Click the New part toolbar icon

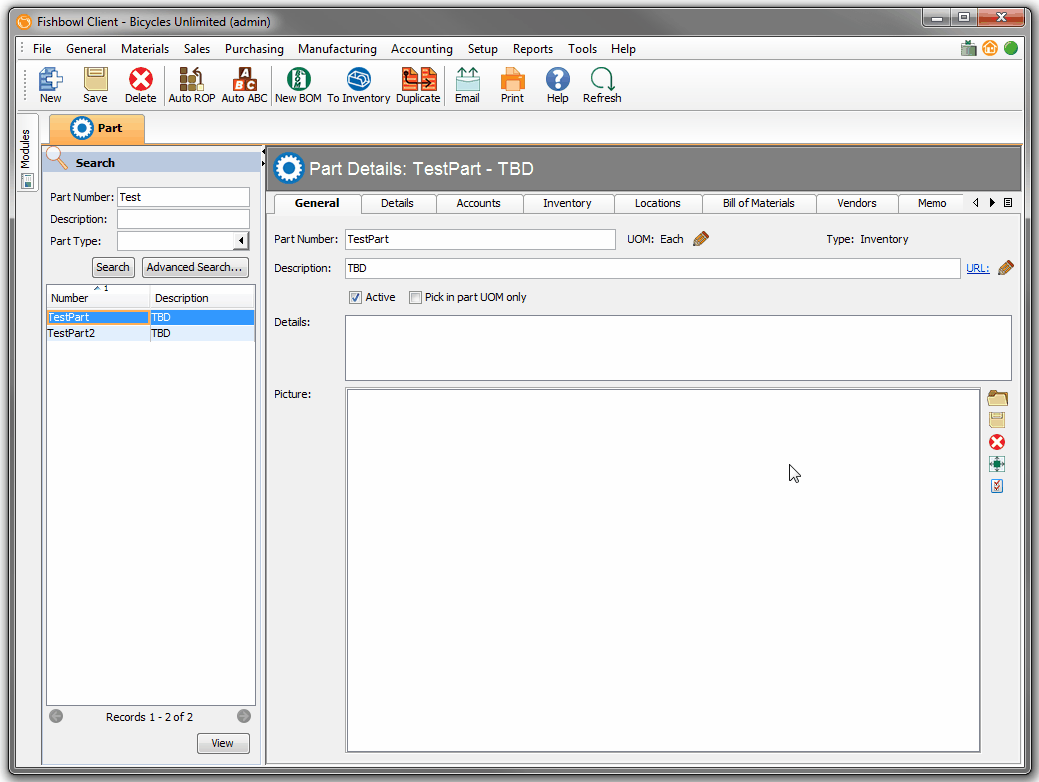click(50, 85)
